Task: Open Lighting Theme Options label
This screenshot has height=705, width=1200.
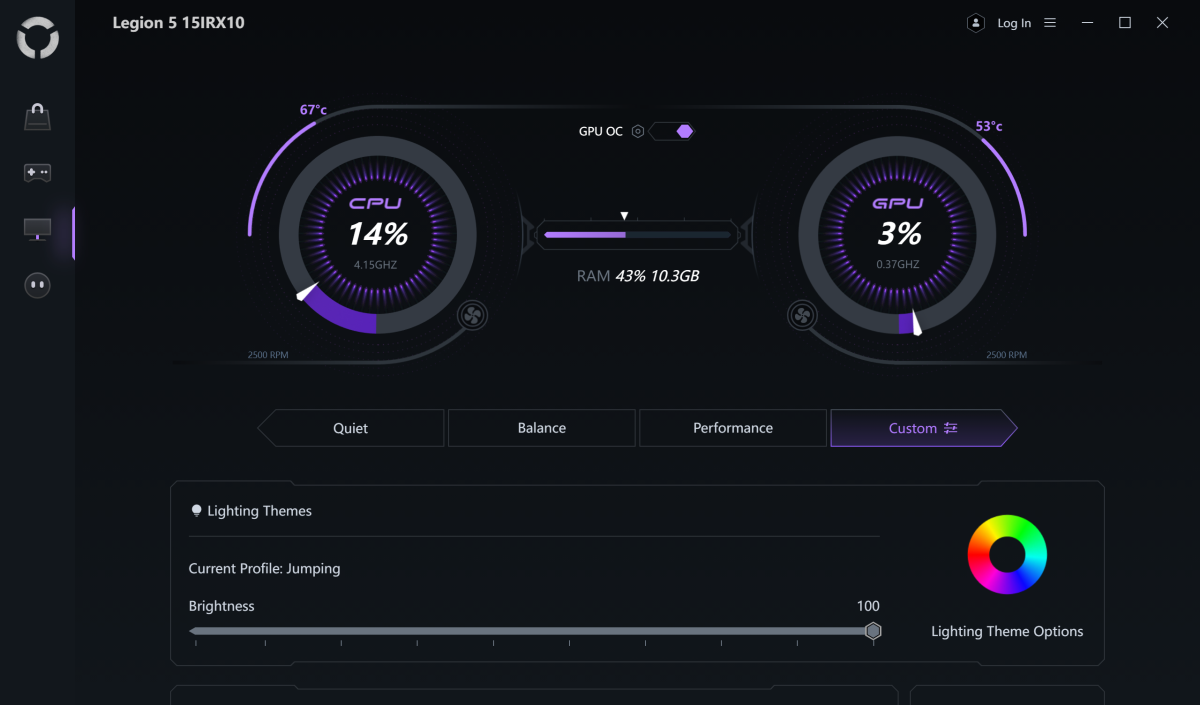Action: pyautogui.click(x=1007, y=631)
